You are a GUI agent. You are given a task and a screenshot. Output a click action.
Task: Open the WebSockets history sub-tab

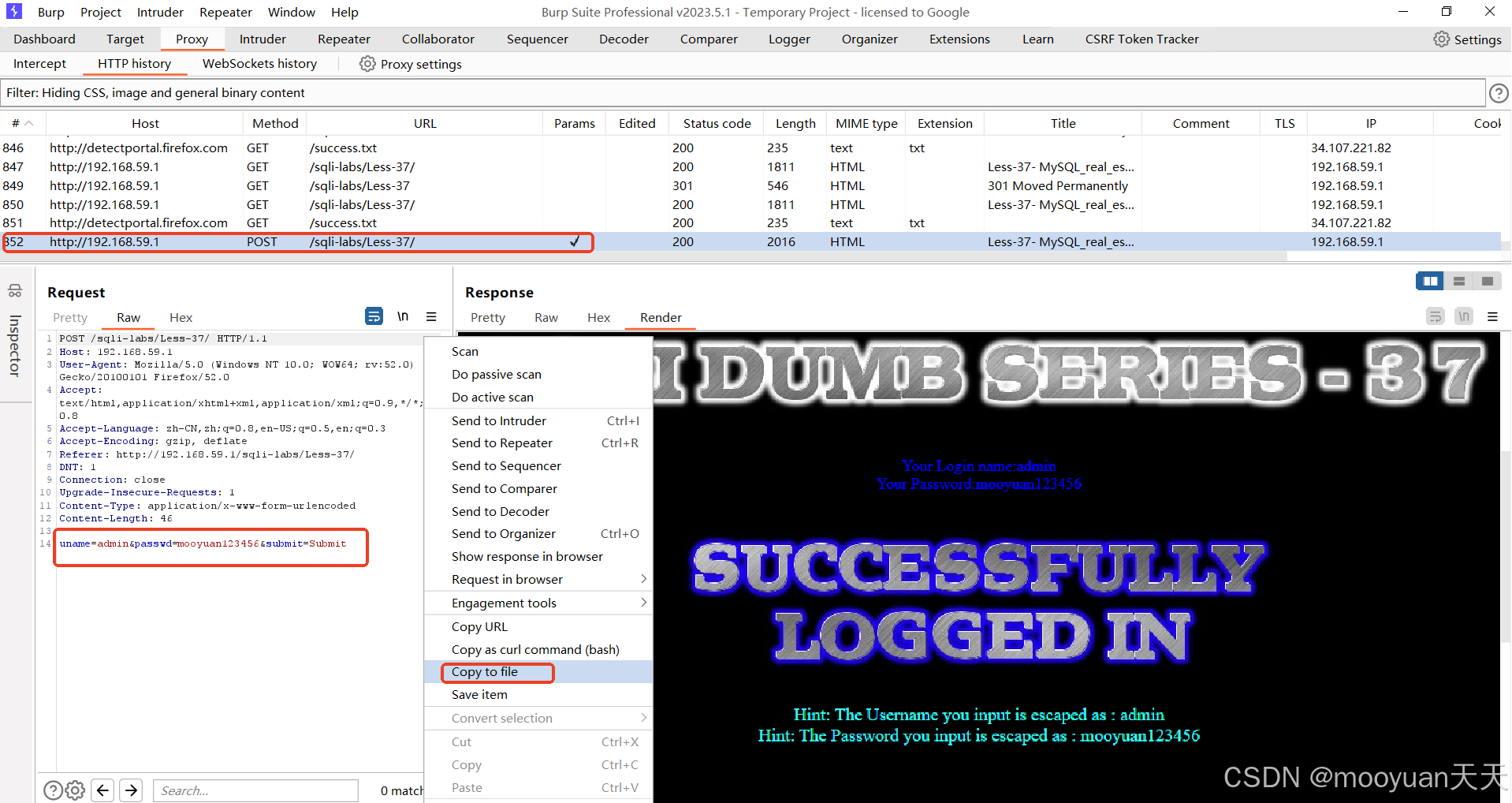click(260, 64)
